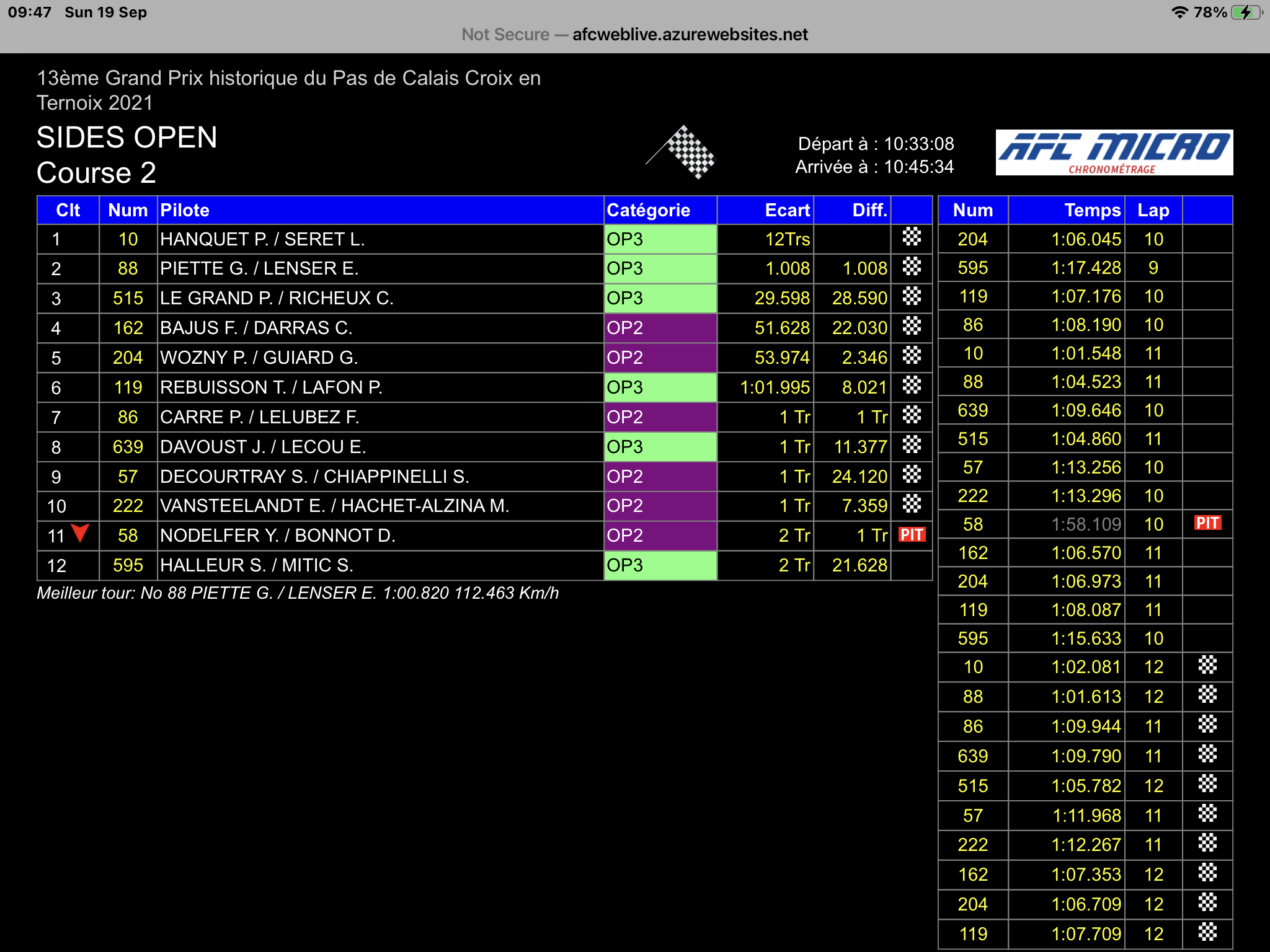This screenshot has width=1270, height=952.
Task: Click lap time 1:01.548 for number 10
Action: [1086, 353]
